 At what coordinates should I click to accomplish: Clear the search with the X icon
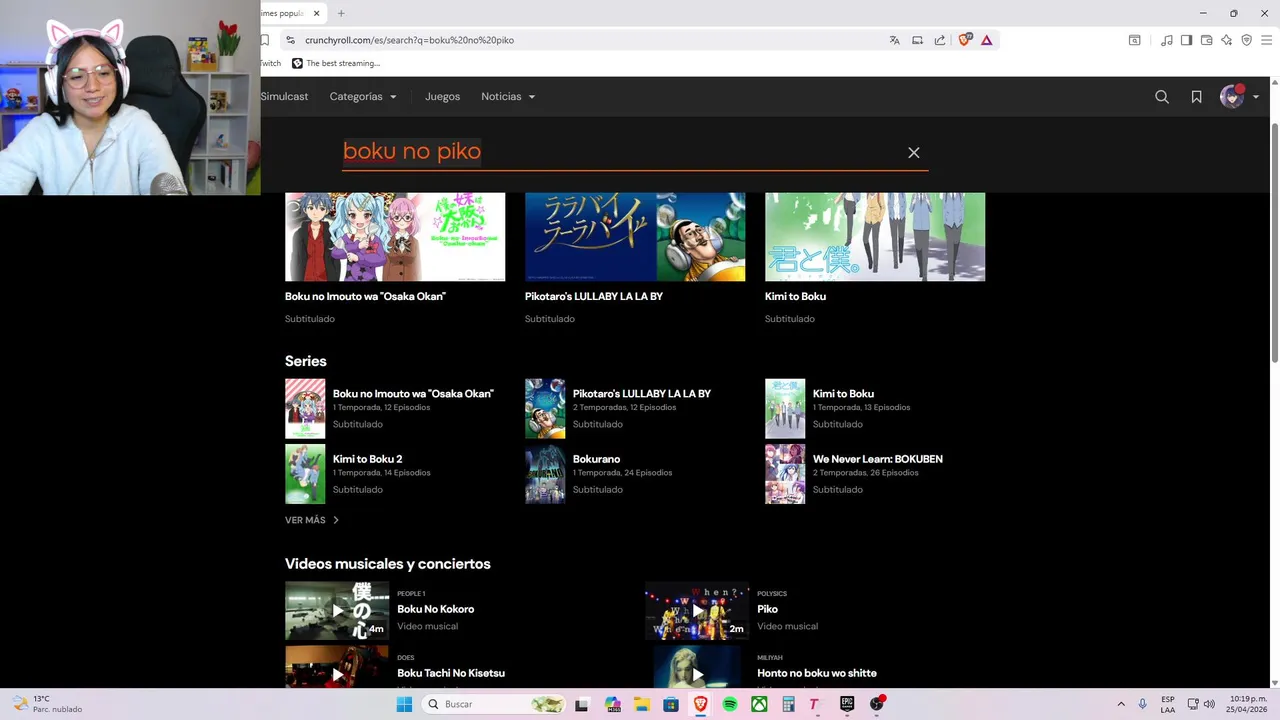click(x=913, y=152)
